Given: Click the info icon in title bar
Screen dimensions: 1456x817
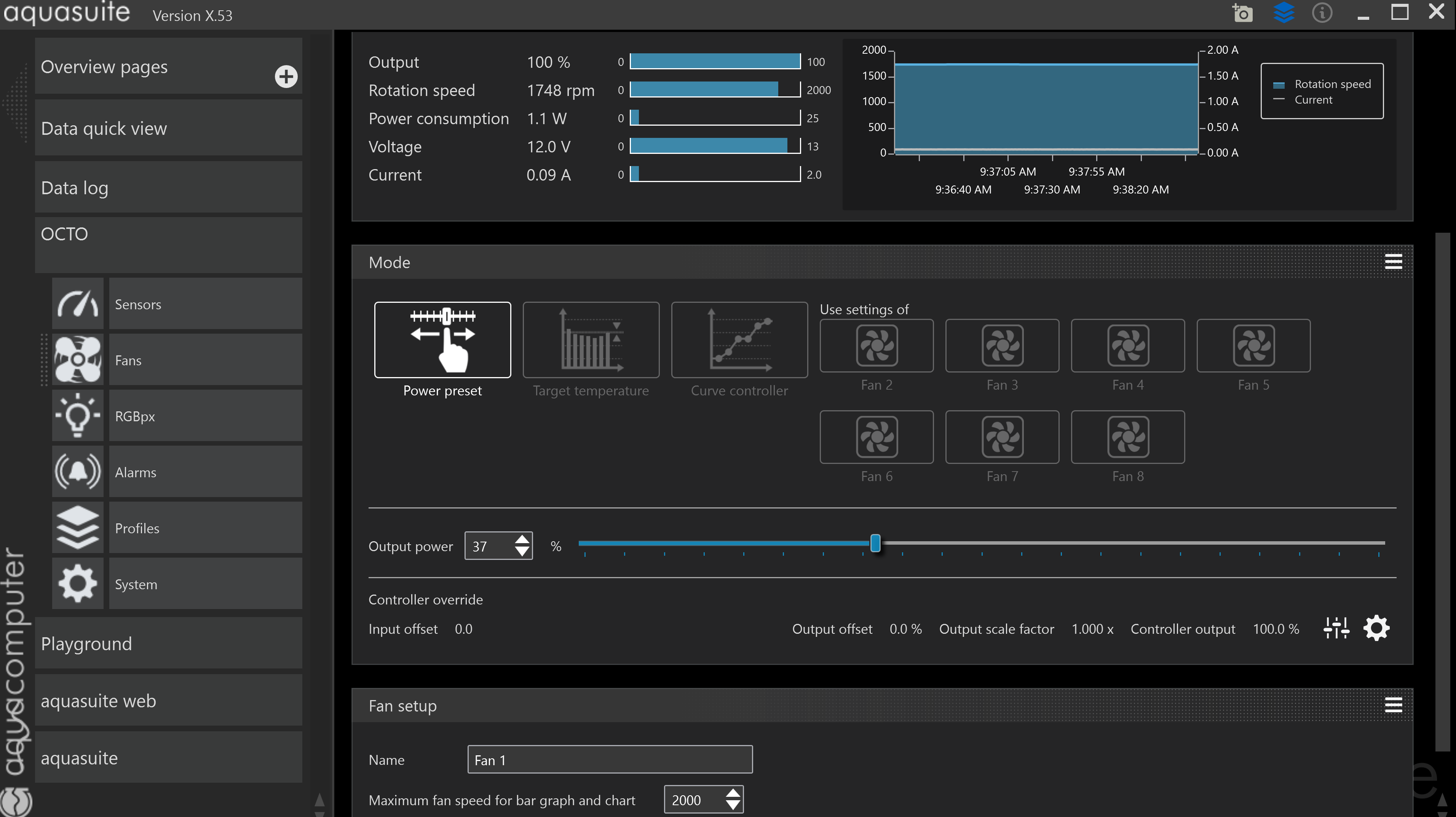Looking at the screenshot, I should tap(1322, 13).
